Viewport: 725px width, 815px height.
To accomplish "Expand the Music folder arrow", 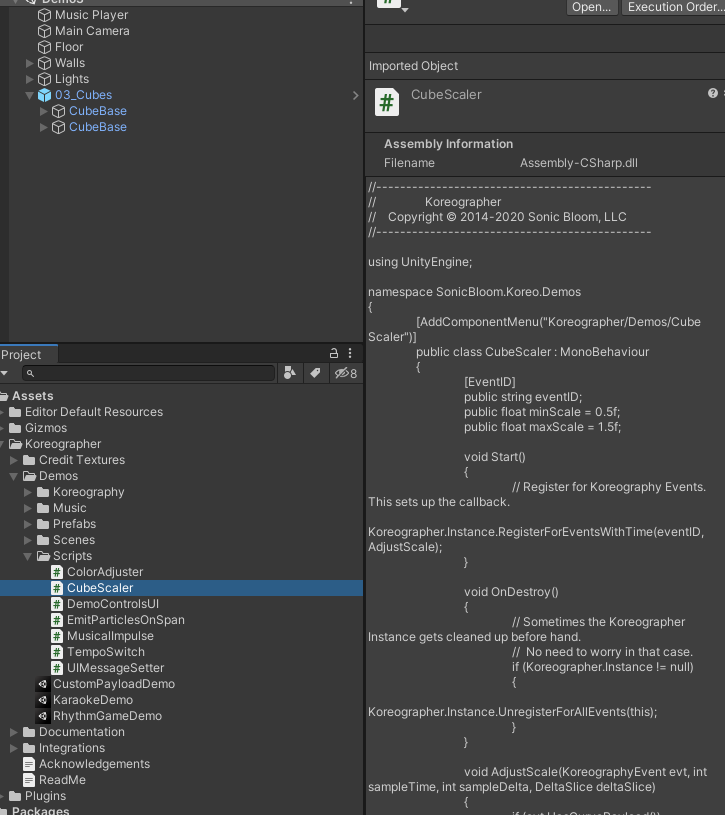I will point(28,508).
